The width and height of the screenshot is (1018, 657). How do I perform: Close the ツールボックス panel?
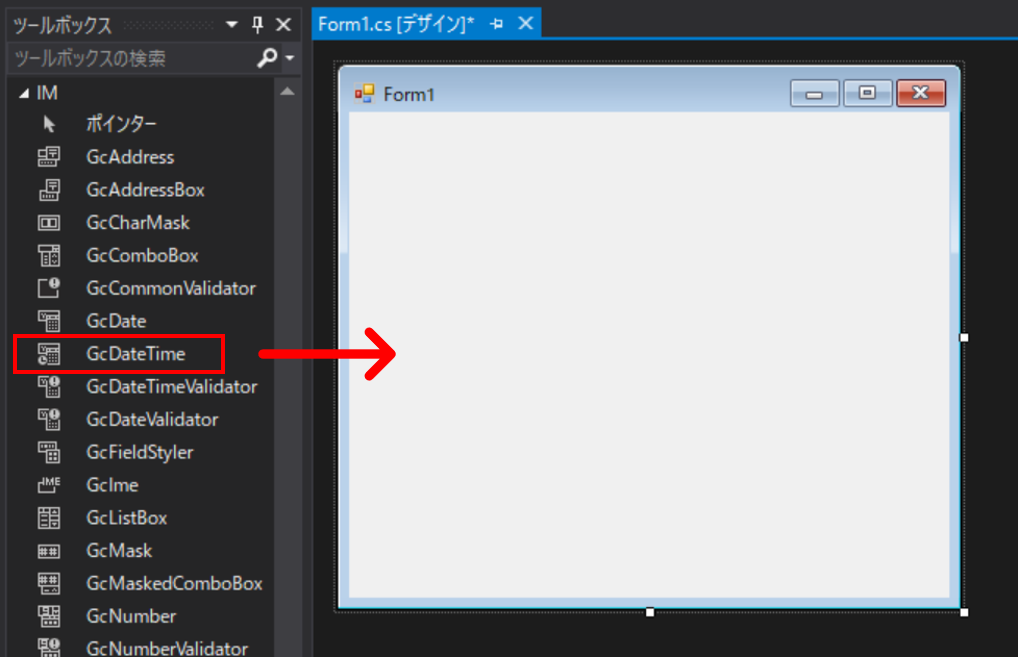click(x=283, y=25)
